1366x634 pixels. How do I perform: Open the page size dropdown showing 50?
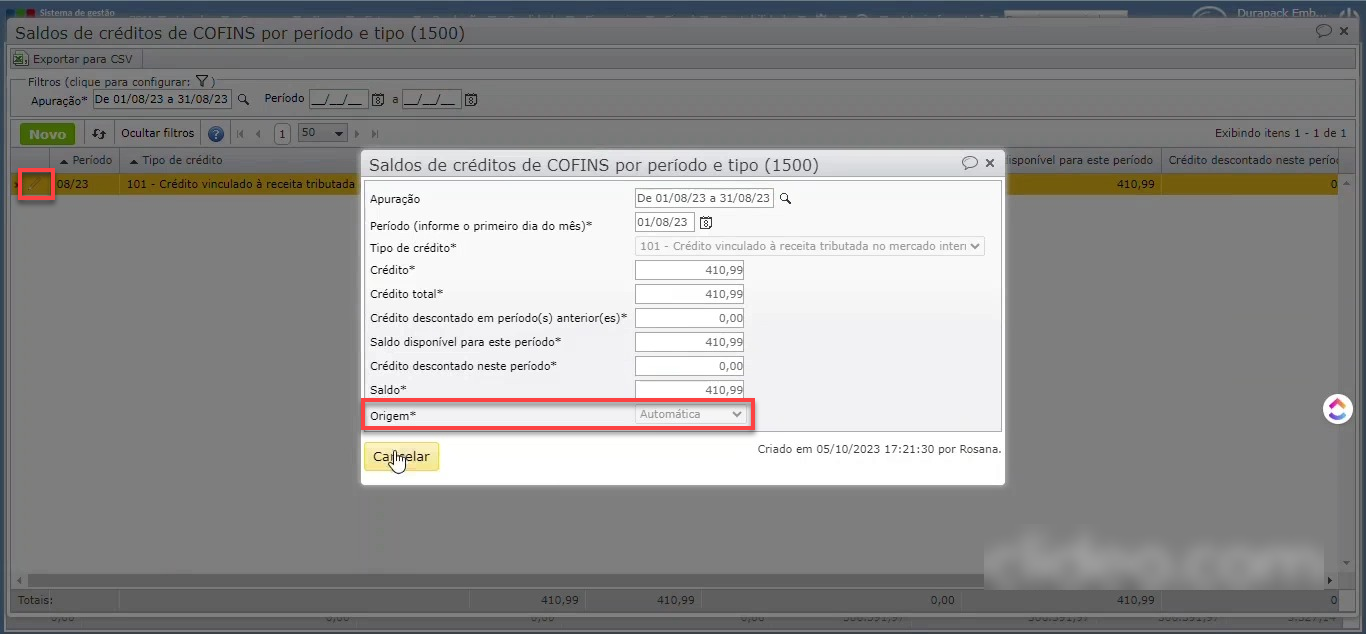pyautogui.click(x=322, y=133)
